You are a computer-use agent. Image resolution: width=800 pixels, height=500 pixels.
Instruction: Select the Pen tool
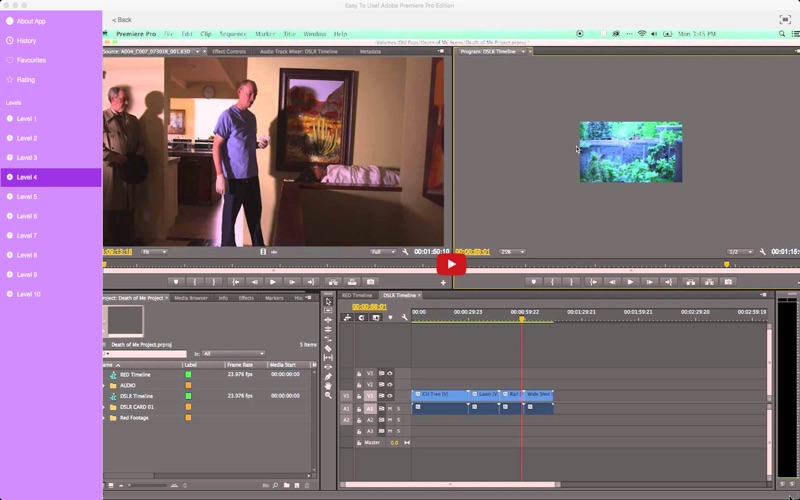pos(328,377)
